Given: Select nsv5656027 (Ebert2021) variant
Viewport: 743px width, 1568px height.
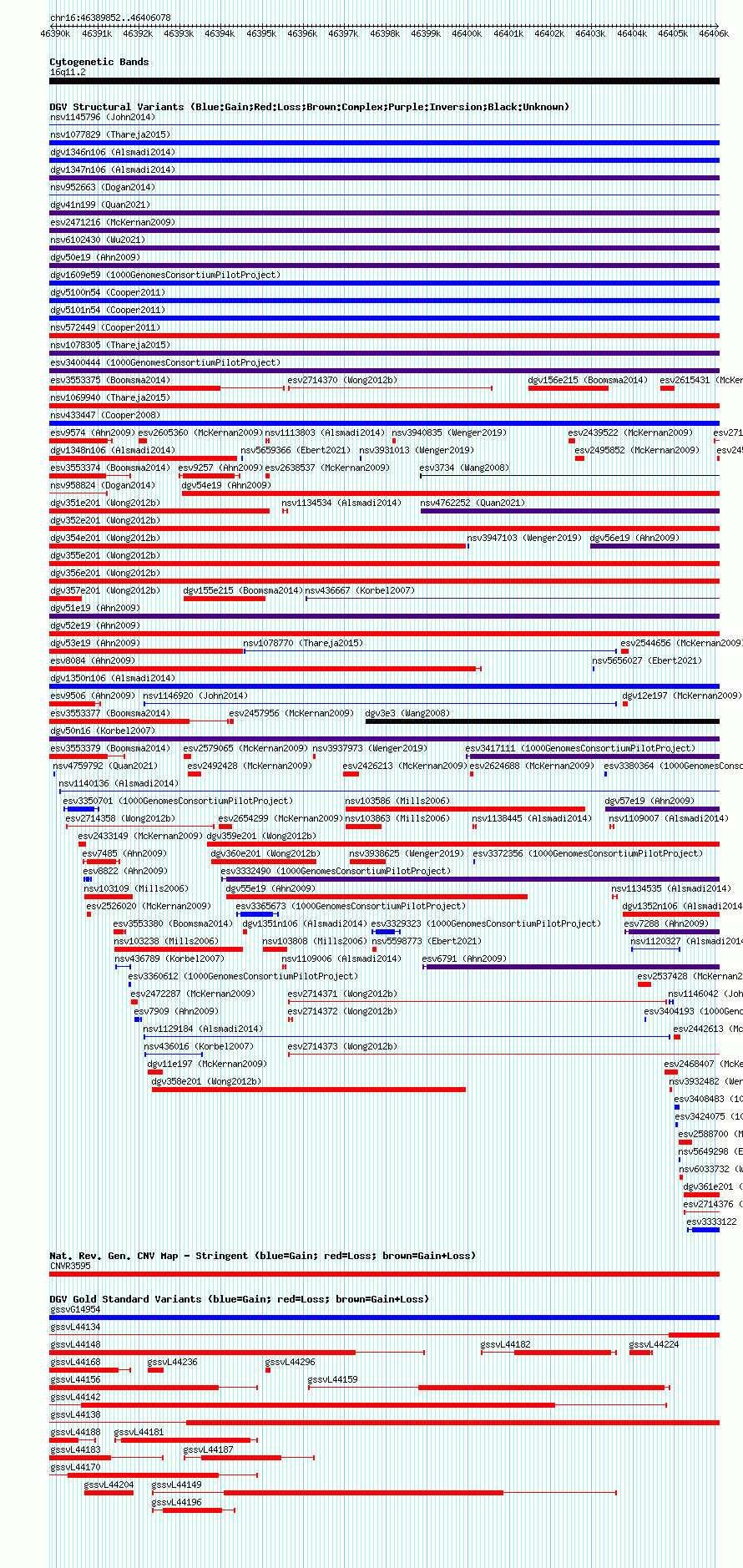Looking at the screenshot, I should (648, 660).
